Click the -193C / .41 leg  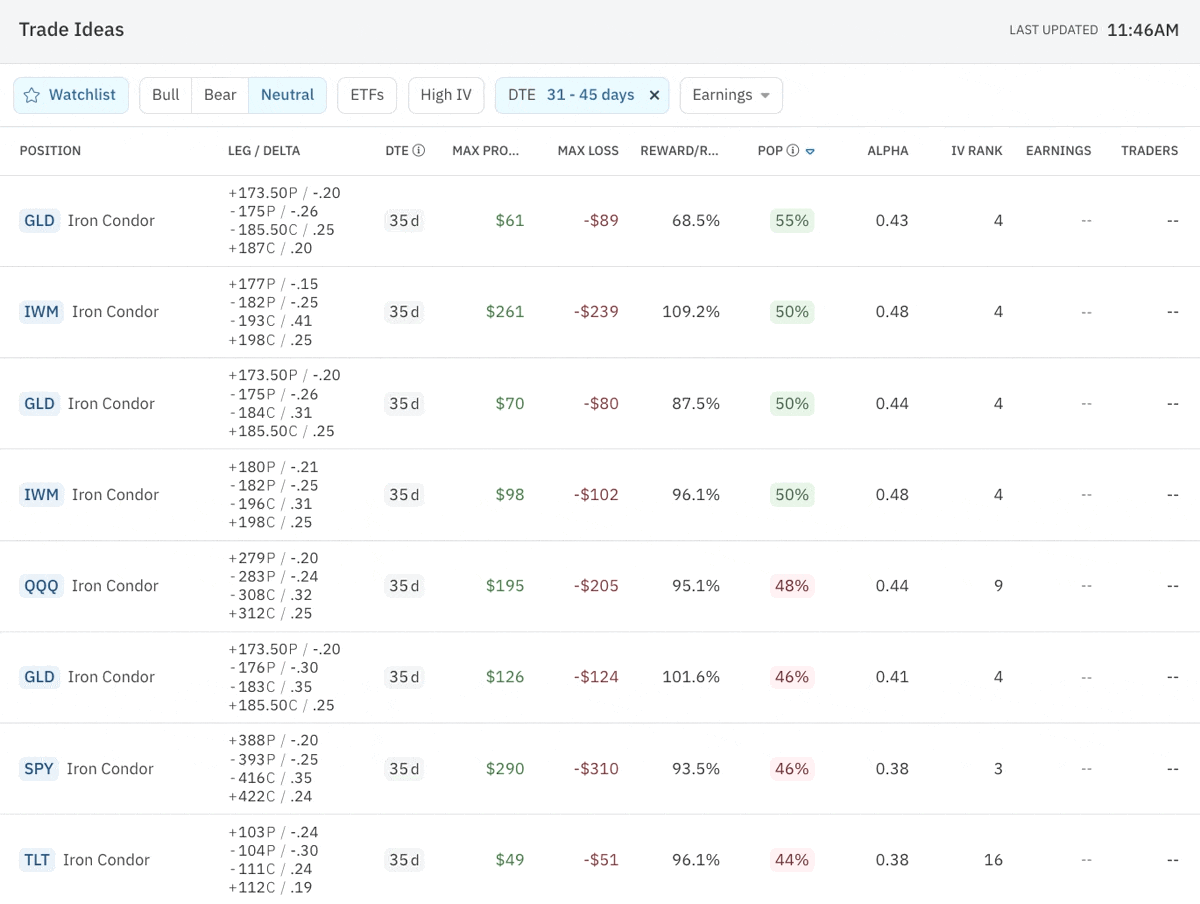pos(270,321)
